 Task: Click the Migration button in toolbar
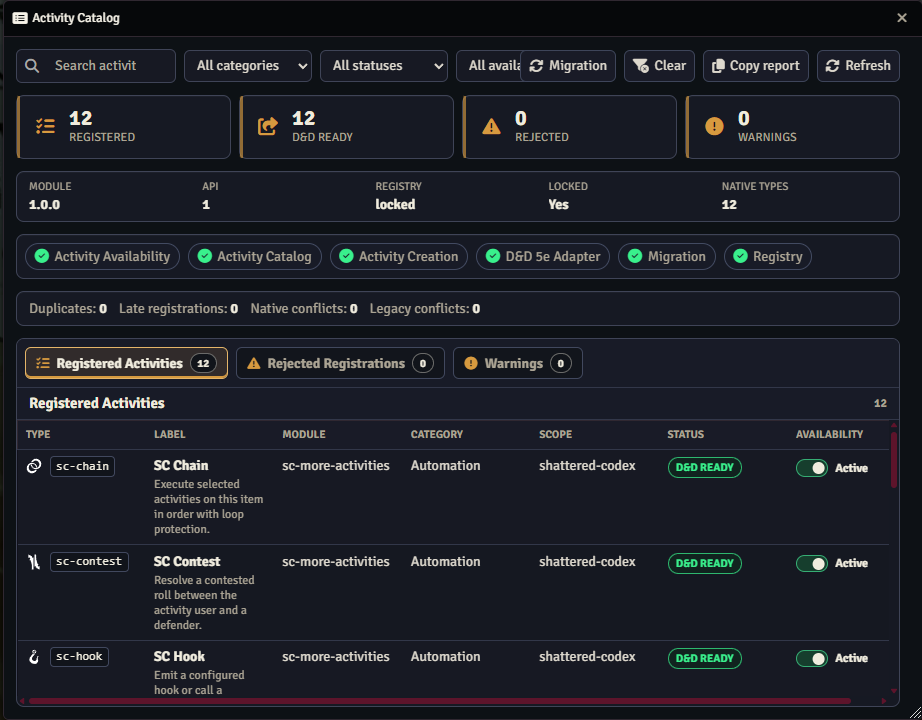[568, 66]
